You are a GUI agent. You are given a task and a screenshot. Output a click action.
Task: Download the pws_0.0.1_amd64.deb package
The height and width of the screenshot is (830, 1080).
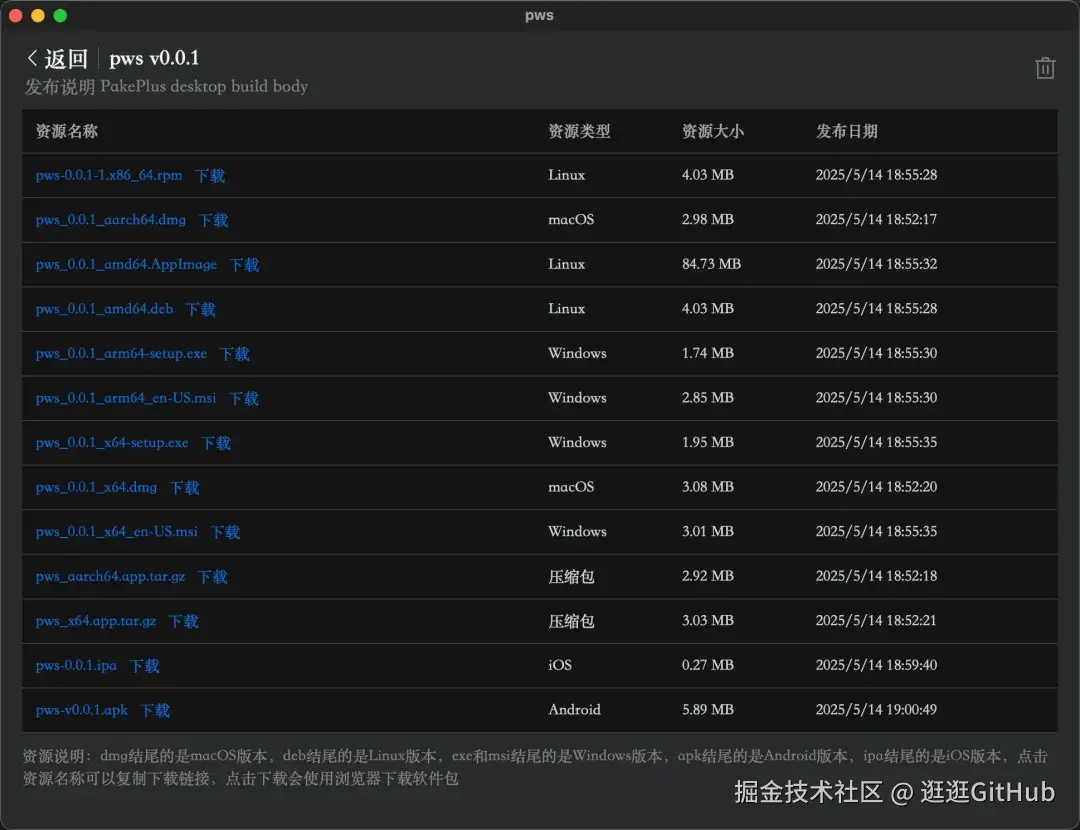point(199,309)
